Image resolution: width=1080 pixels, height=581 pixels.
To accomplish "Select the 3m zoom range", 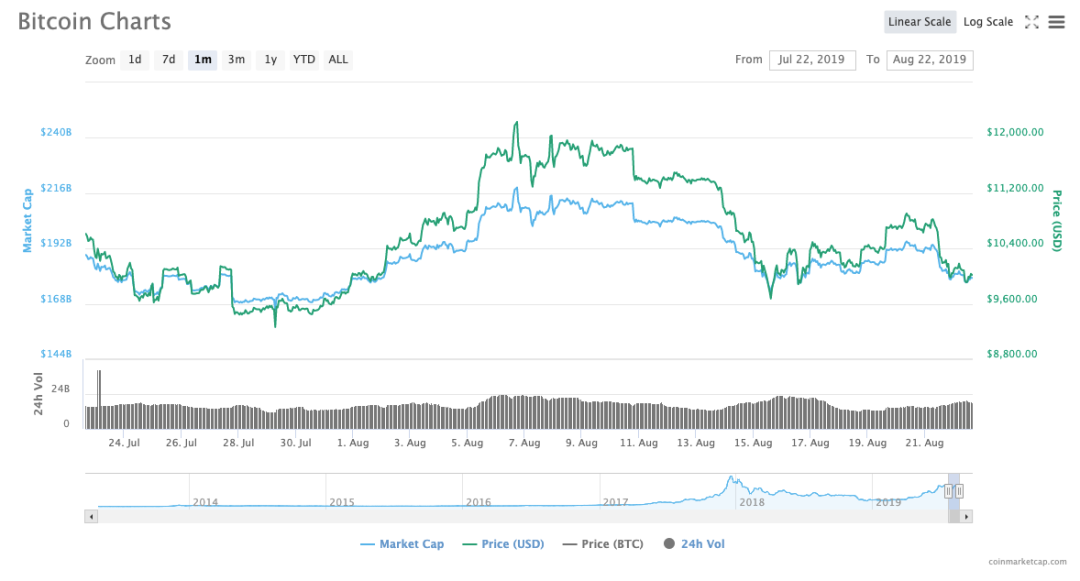I will click(x=236, y=60).
